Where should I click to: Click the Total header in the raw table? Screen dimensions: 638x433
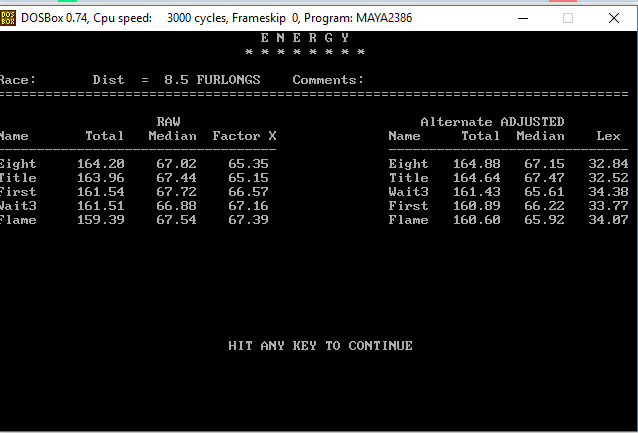pyautogui.click(x=105, y=136)
